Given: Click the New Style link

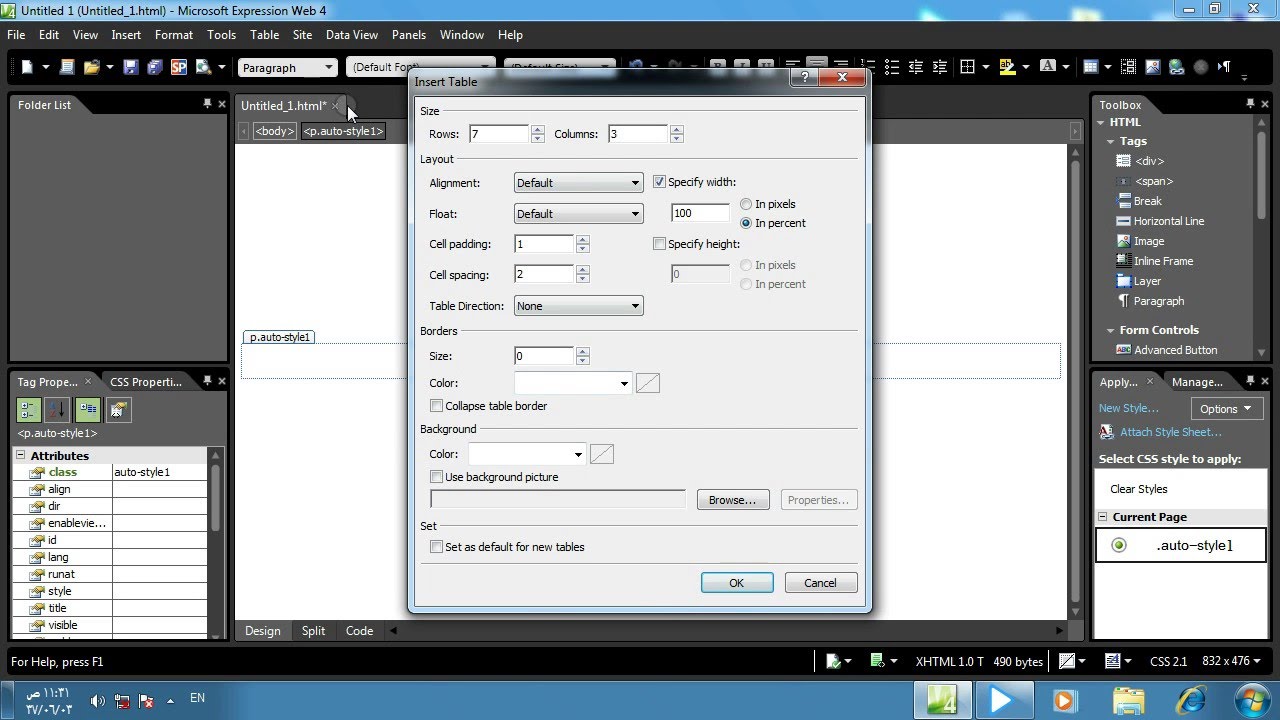Looking at the screenshot, I should 1128,408.
